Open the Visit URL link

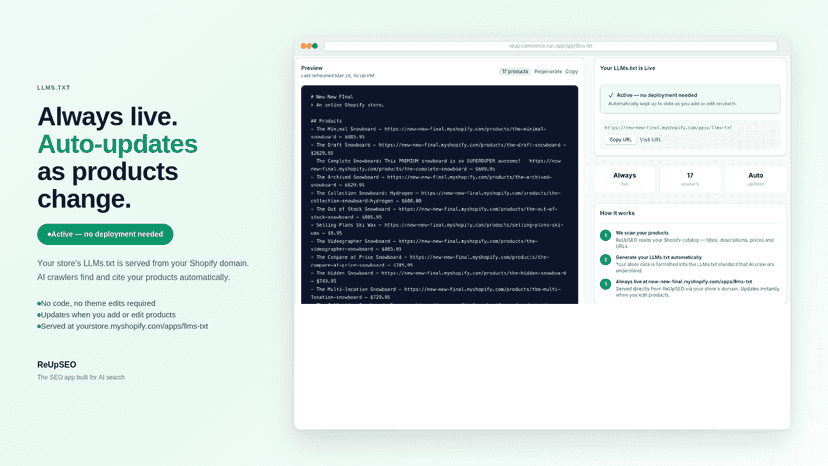pyautogui.click(x=650, y=140)
